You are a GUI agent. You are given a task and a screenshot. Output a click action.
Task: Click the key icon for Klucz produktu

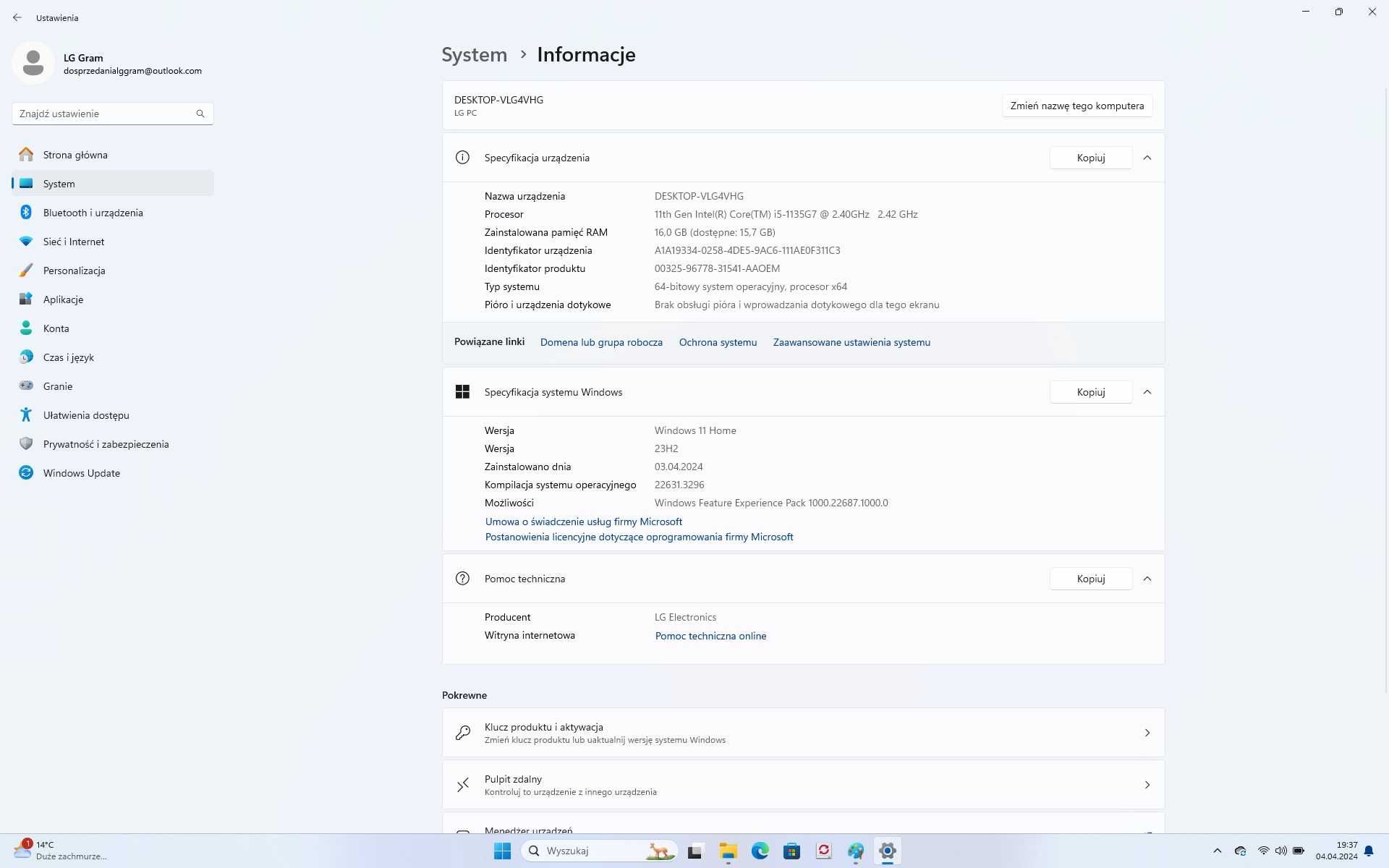pos(463,733)
